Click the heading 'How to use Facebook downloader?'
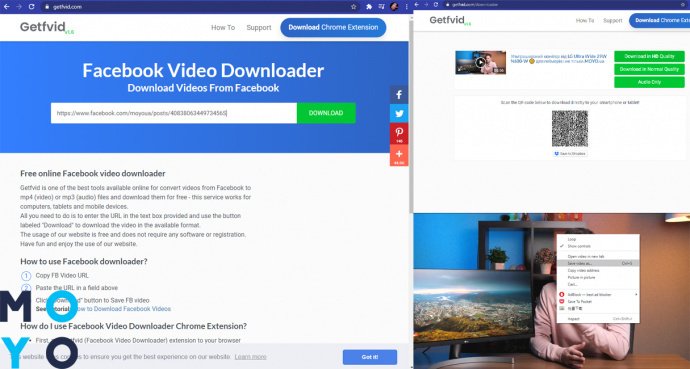Viewport: 690px width, 369px height. coord(84,261)
